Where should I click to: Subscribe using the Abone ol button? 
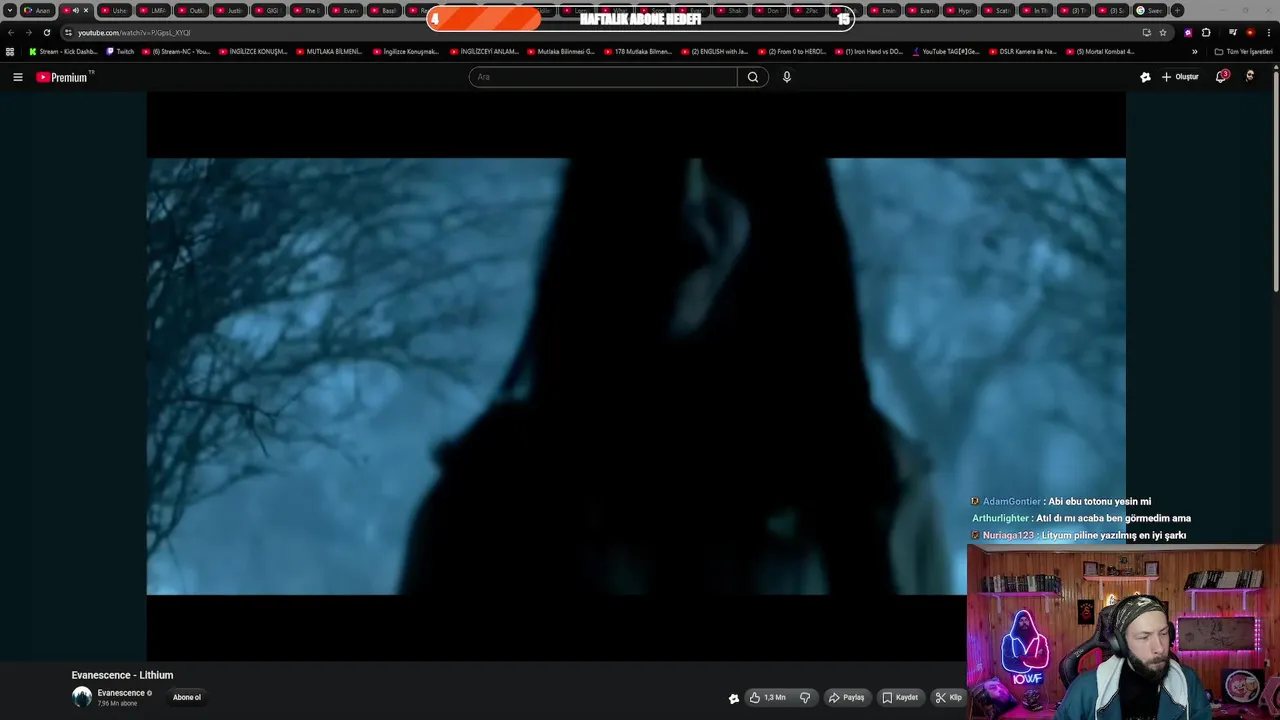coord(187,697)
